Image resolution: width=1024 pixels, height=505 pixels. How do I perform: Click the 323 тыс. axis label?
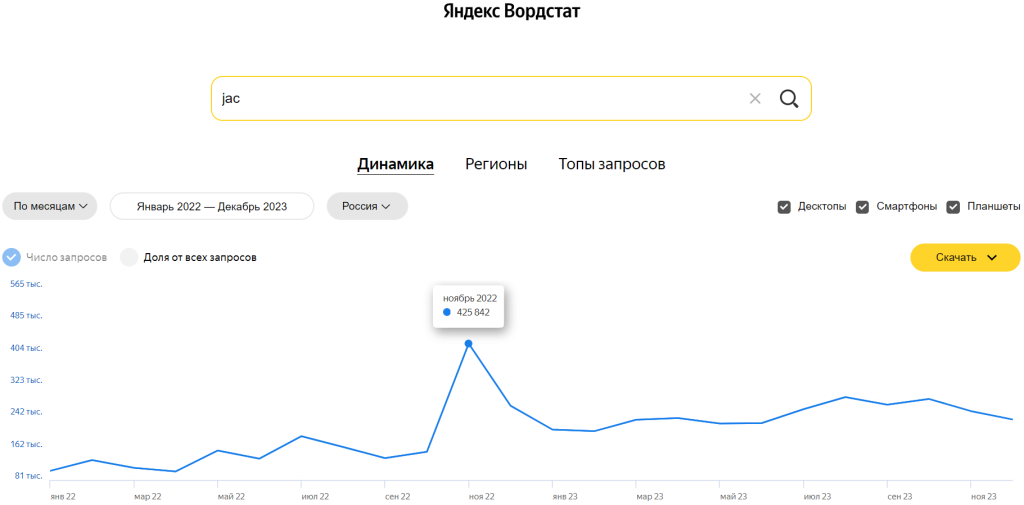click(x=26, y=380)
